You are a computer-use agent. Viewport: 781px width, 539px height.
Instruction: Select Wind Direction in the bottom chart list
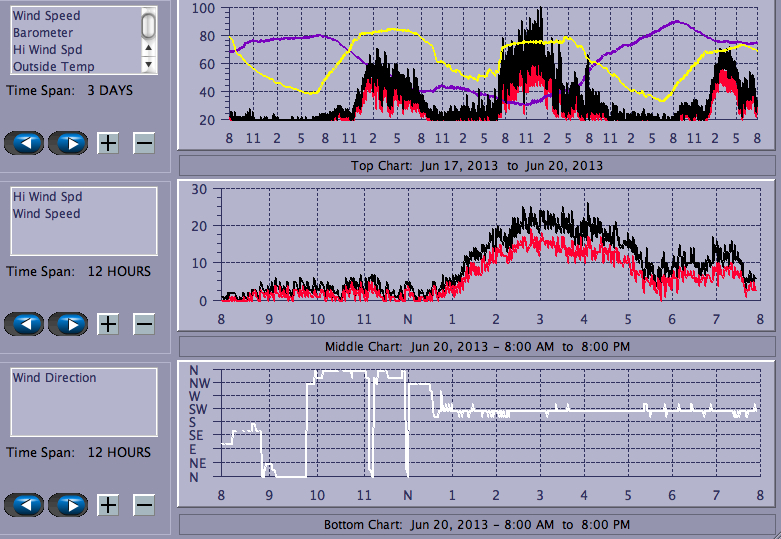[x=54, y=378]
